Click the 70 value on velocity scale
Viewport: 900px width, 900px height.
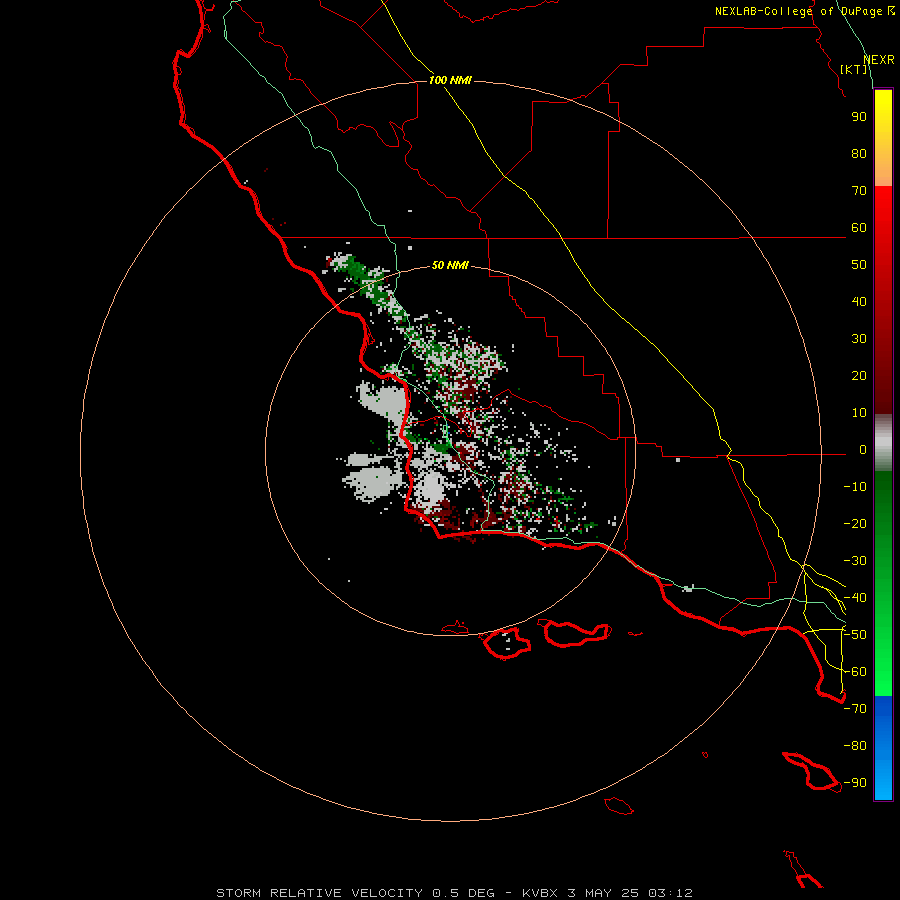coord(859,191)
